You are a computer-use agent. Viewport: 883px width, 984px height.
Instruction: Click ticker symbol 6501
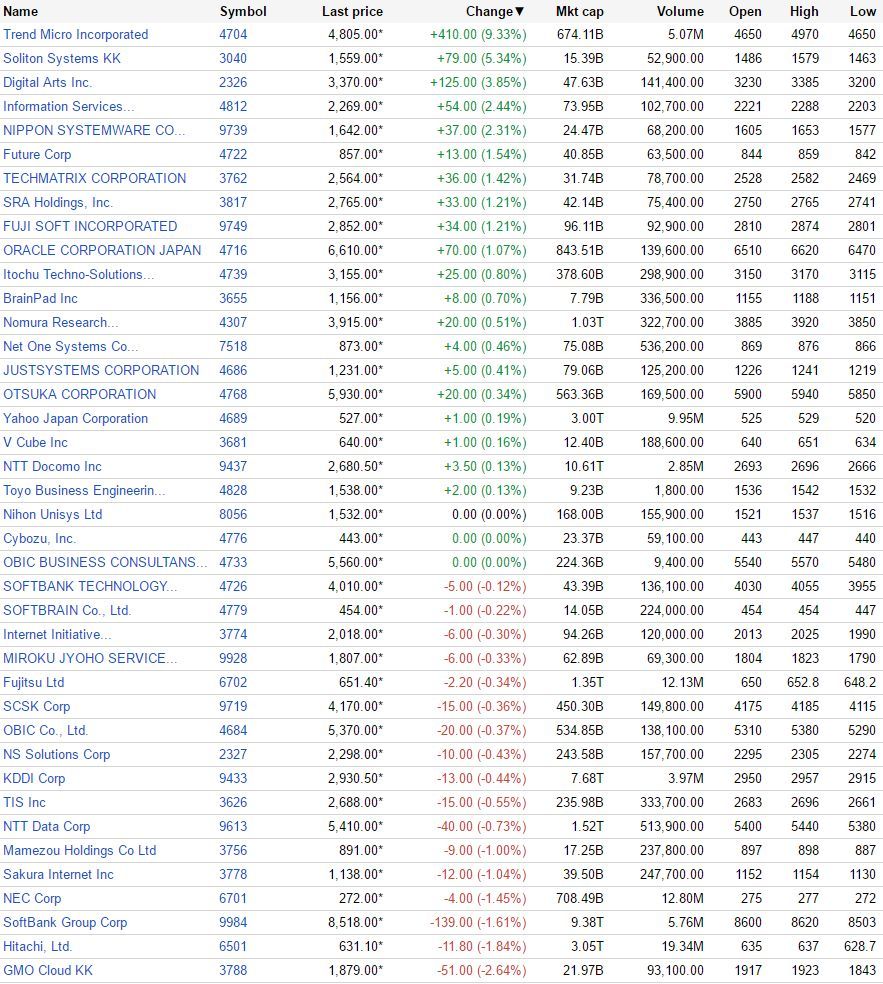[x=233, y=946]
